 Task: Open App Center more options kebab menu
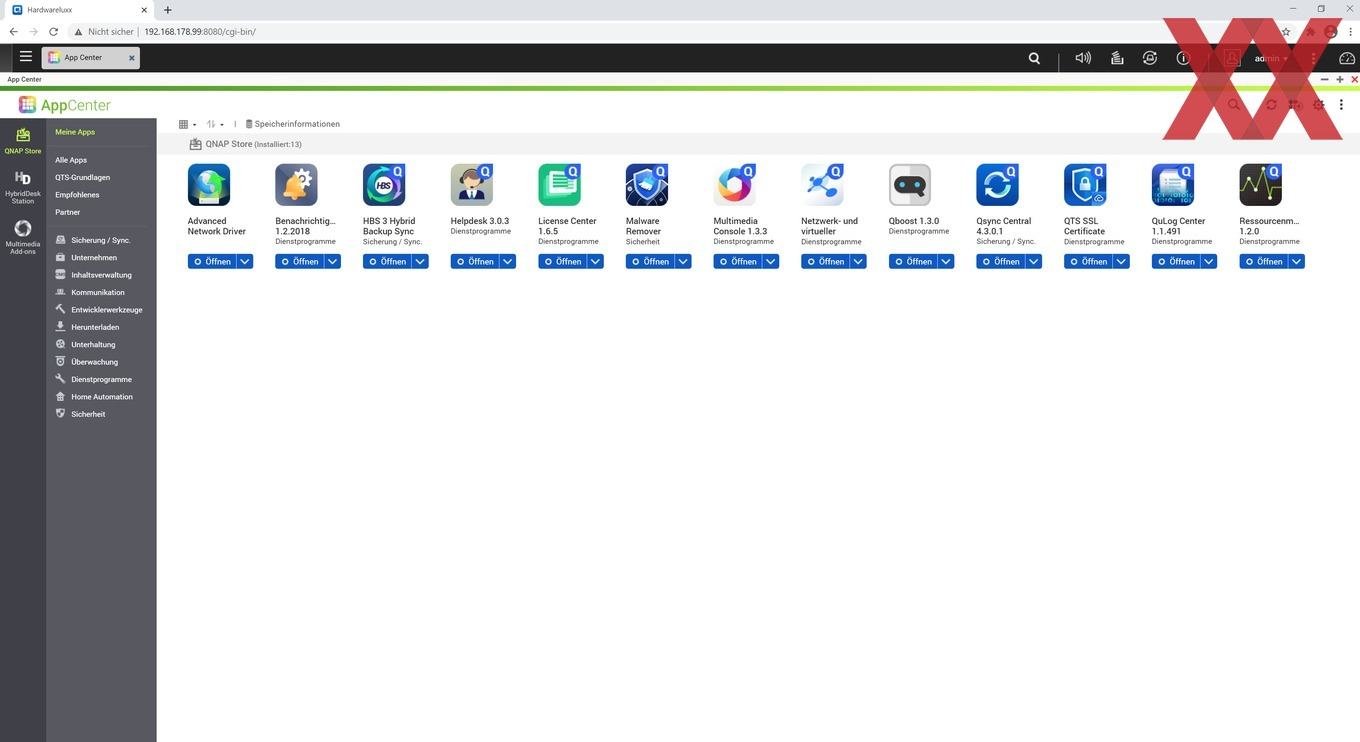tap(1341, 104)
